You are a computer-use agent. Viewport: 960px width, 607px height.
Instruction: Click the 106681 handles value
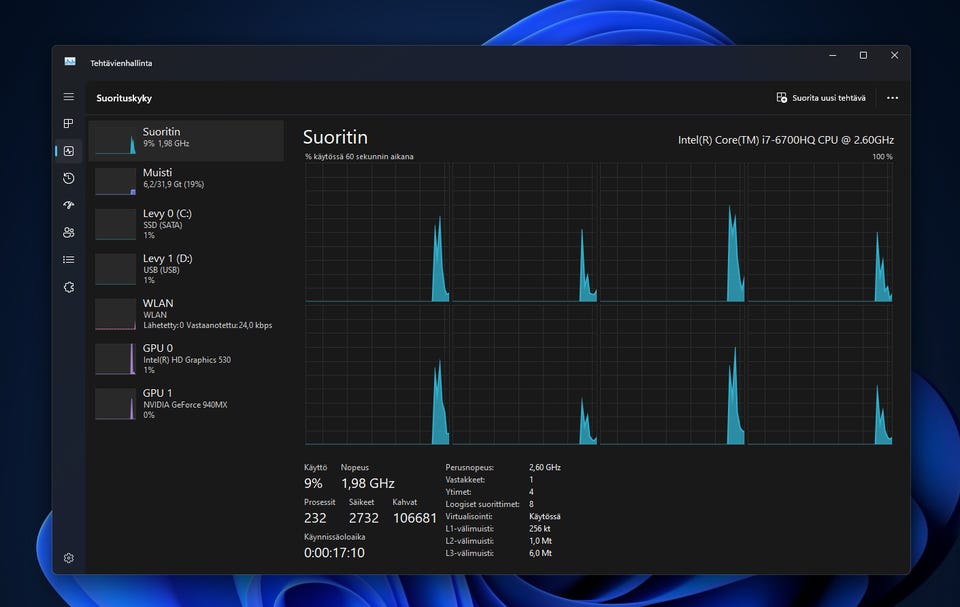click(415, 518)
